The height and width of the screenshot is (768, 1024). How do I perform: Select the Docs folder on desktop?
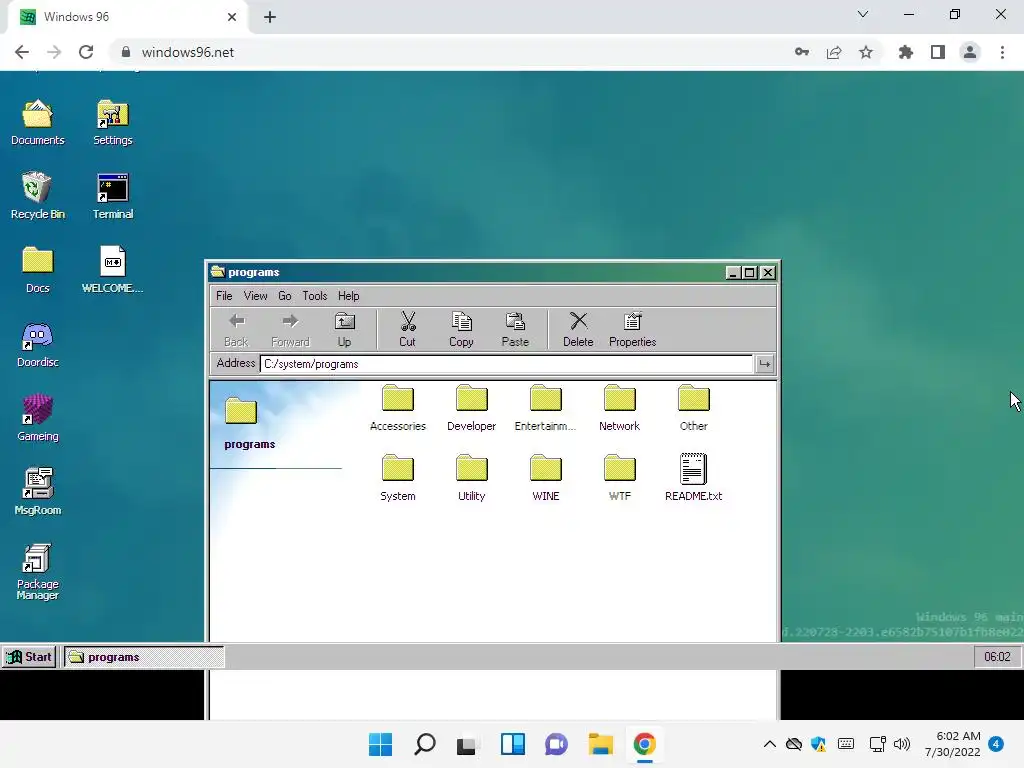[x=37, y=270]
